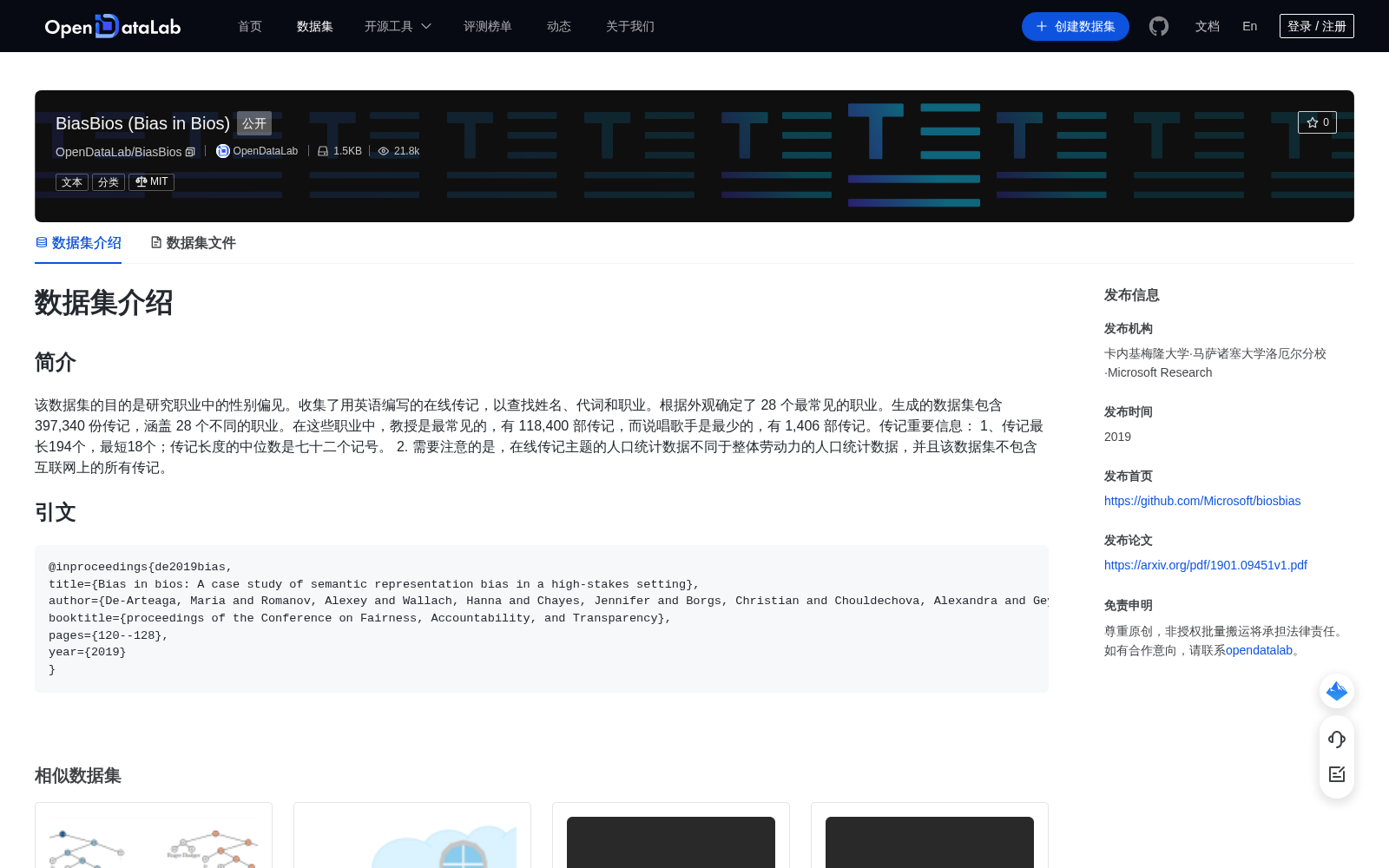This screenshot has height=868, width=1389.
Task: Click the opendatalab contact link
Action: tap(1259, 650)
